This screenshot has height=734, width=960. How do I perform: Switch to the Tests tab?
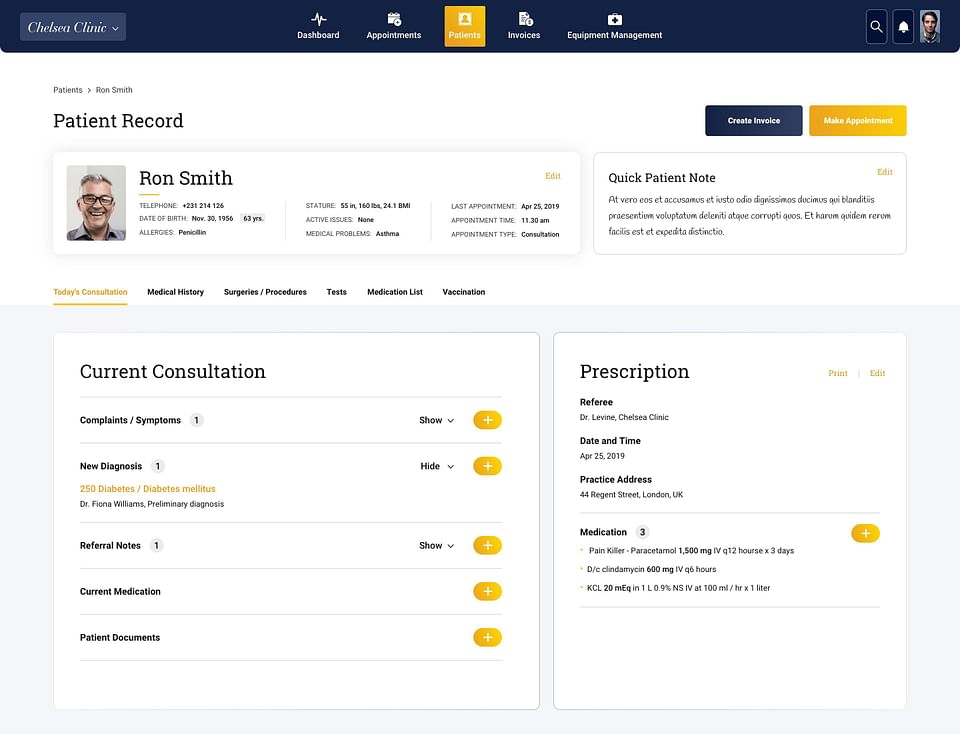337,292
